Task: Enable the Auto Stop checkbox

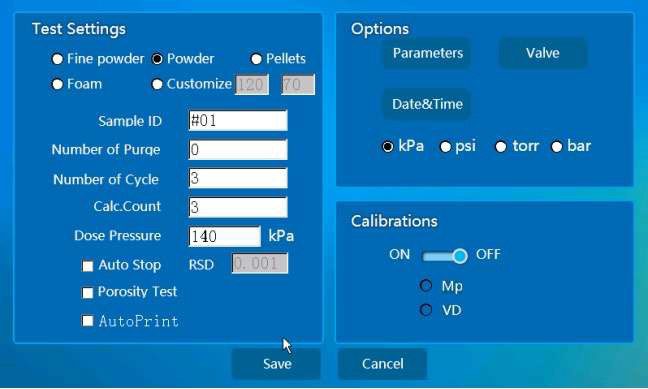Action: coord(88,266)
